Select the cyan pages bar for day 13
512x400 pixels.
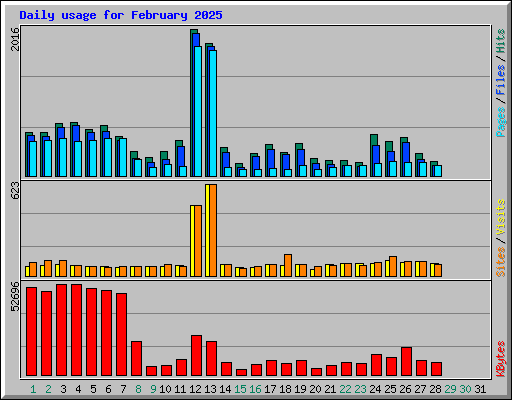point(213,113)
